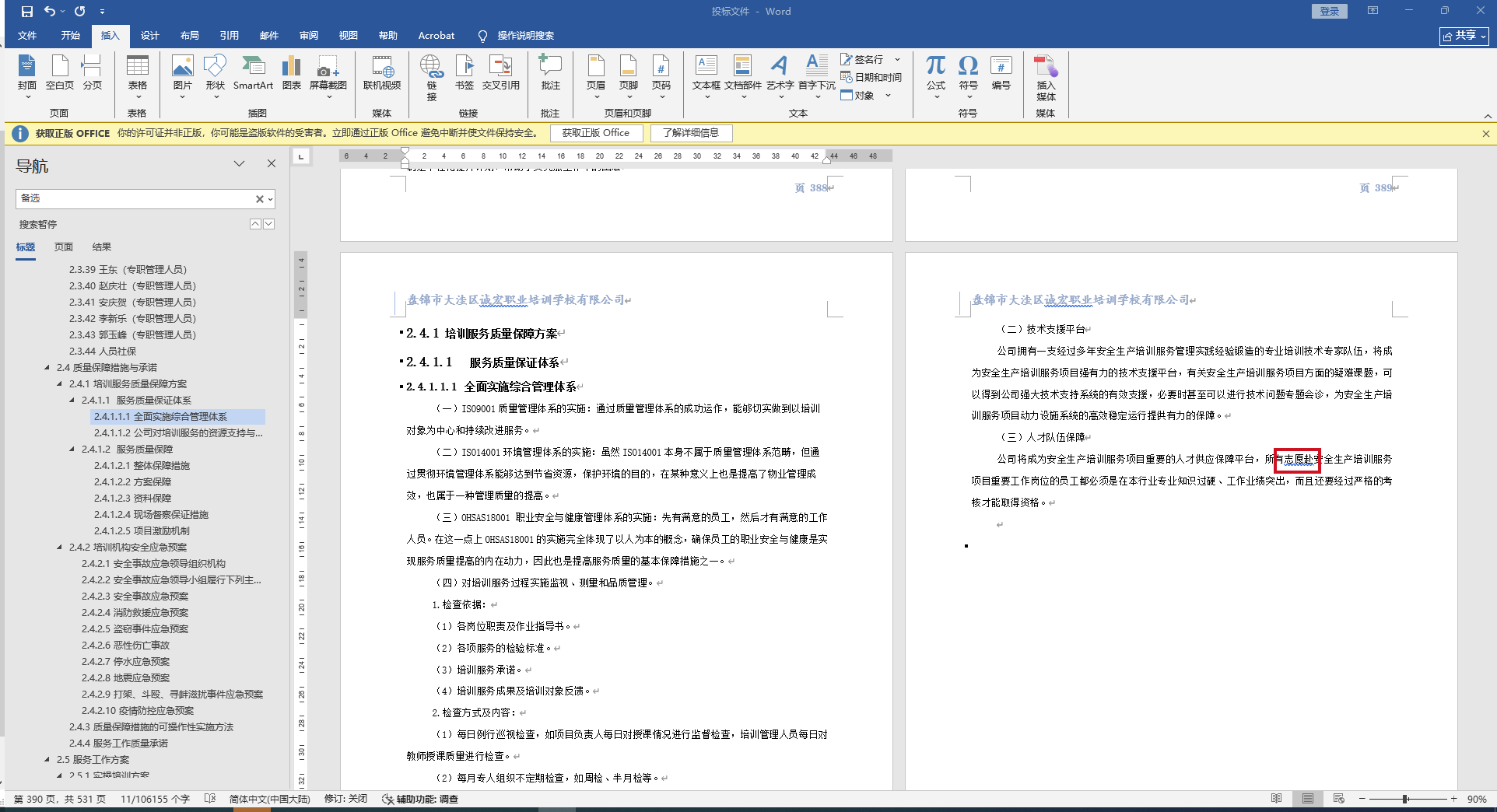Collapse the 2.5 服务工作方案 heading
The width and height of the screenshot is (1497, 812).
pos(47,760)
